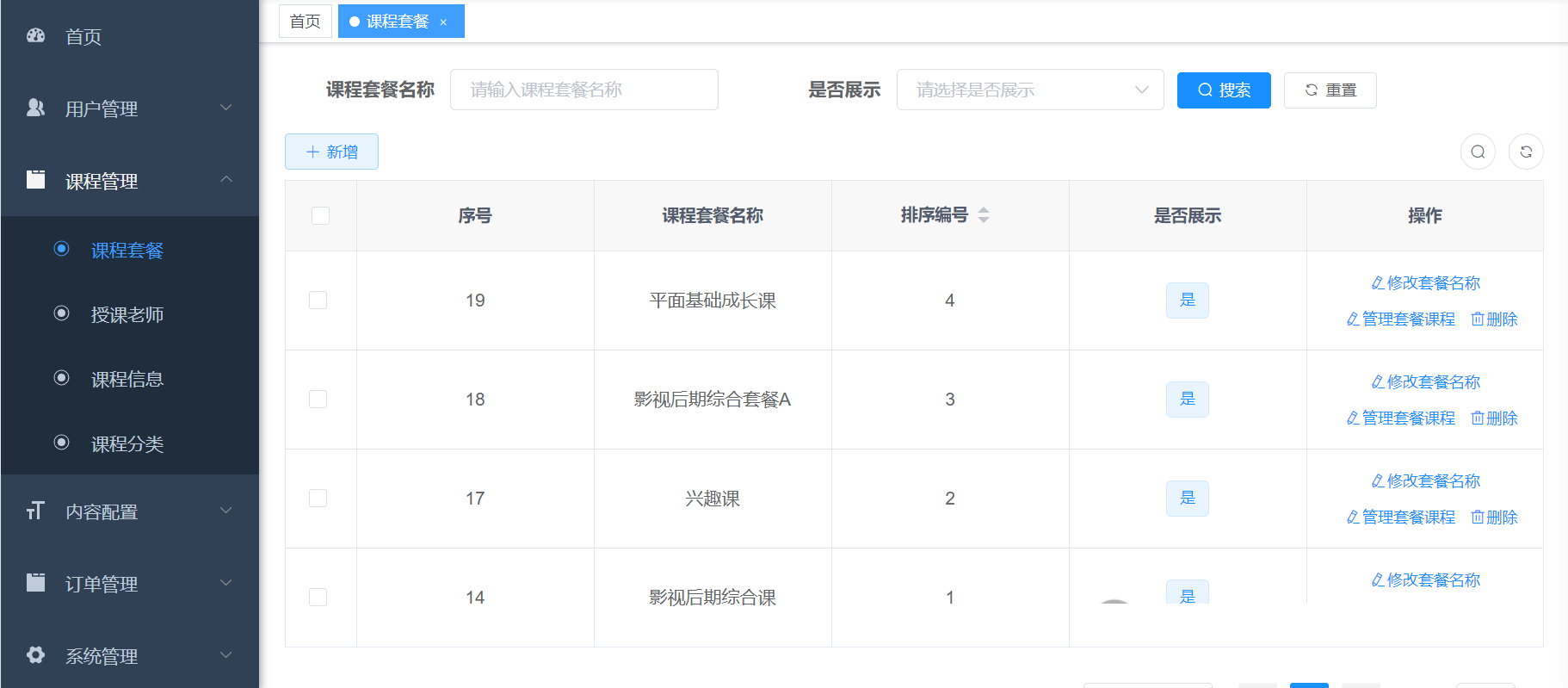This screenshot has height=688, width=1568.
Task: Tick the select-all checkbox in table header
Action: click(x=320, y=215)
